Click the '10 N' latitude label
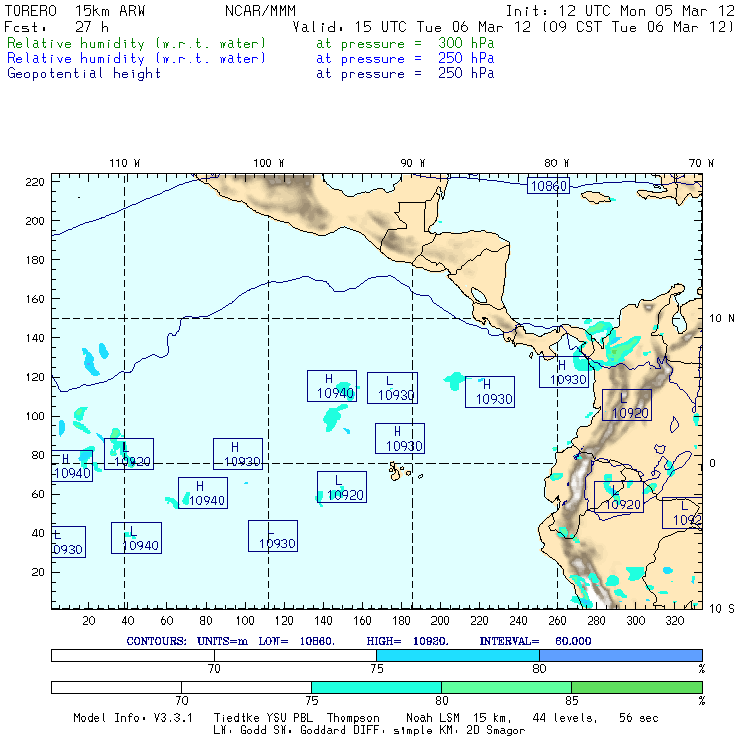The height and width of the screenshot is (740, 740). tap(722, 319)
